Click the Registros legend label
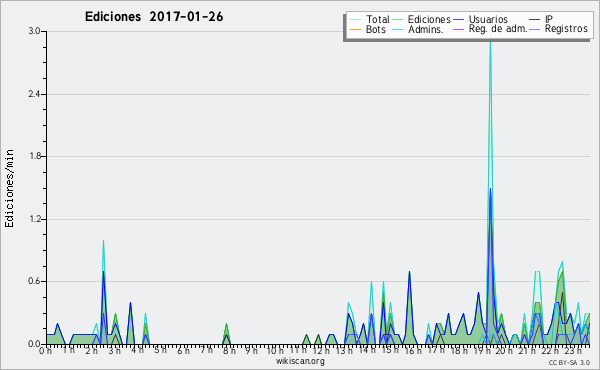Image resolution: width=600 pixels, height=370 pixels. click(566, 29)
